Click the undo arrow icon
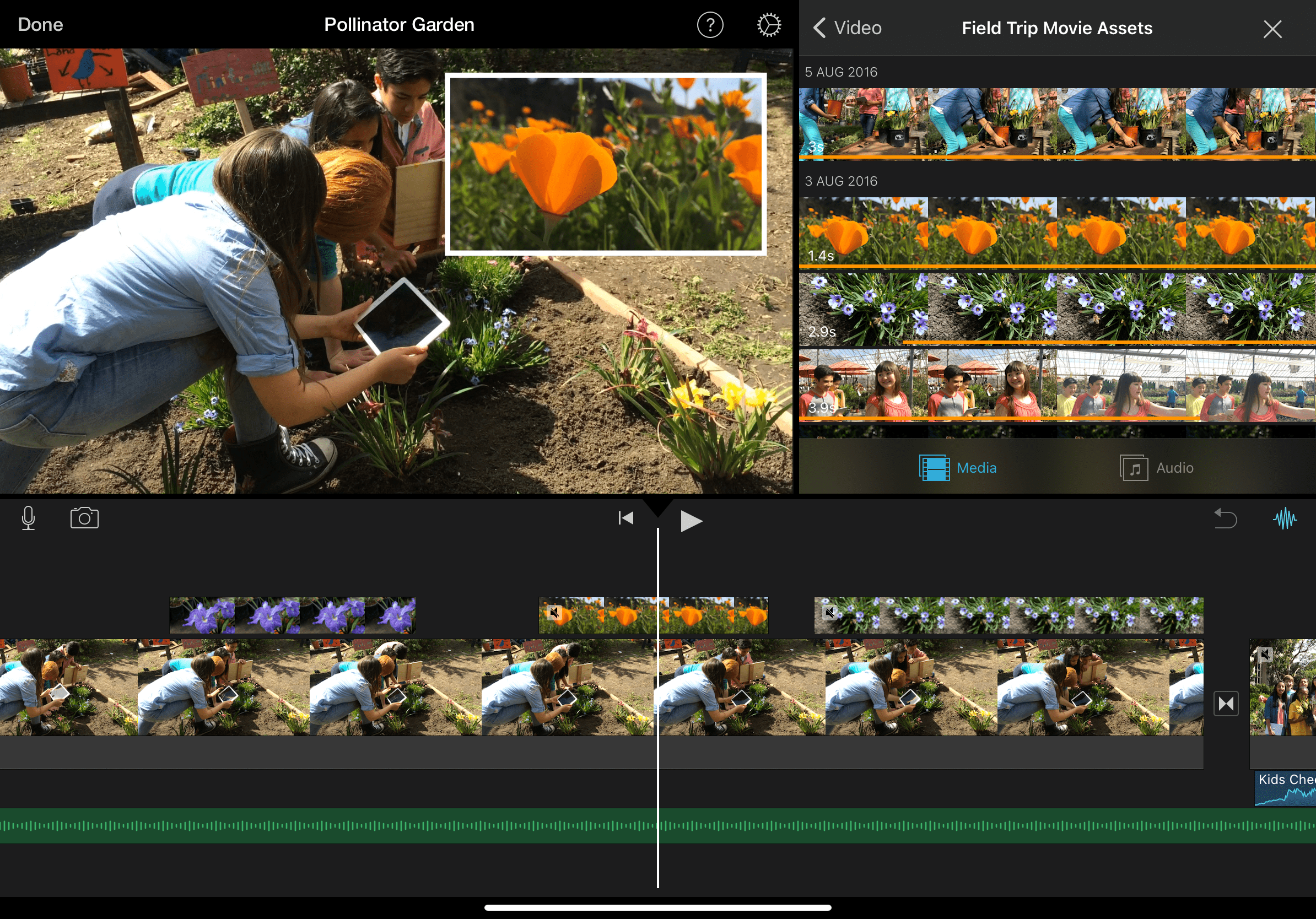1316x919 pixels. pos(1226,518)
